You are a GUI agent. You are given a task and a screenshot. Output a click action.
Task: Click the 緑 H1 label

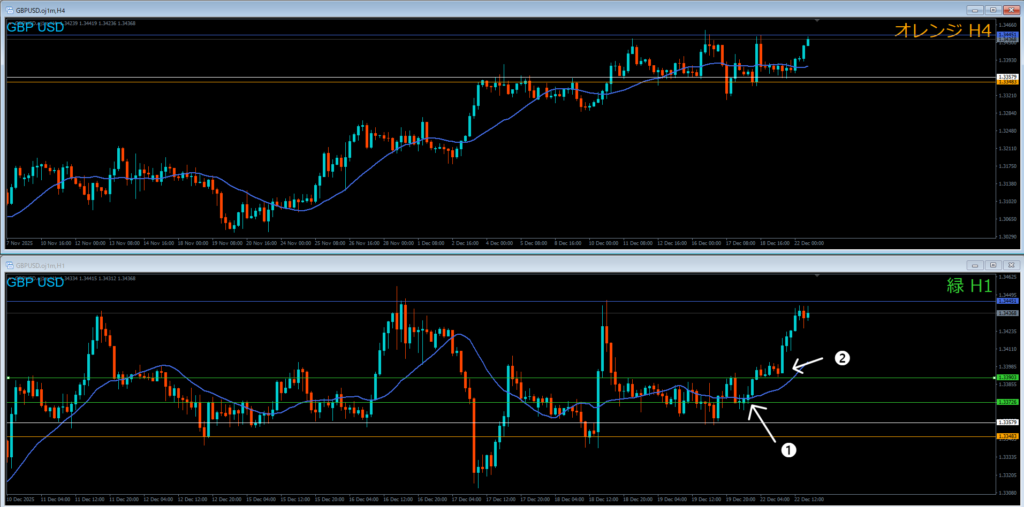click(968, 286)
